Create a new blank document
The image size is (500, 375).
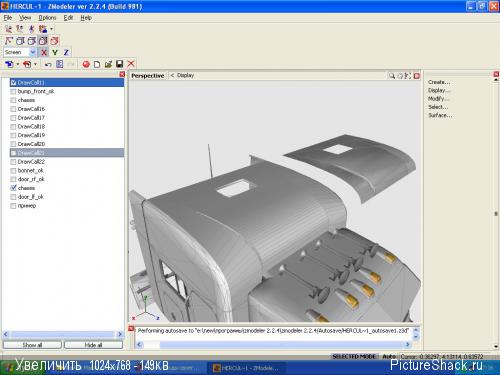coord(97,64)
